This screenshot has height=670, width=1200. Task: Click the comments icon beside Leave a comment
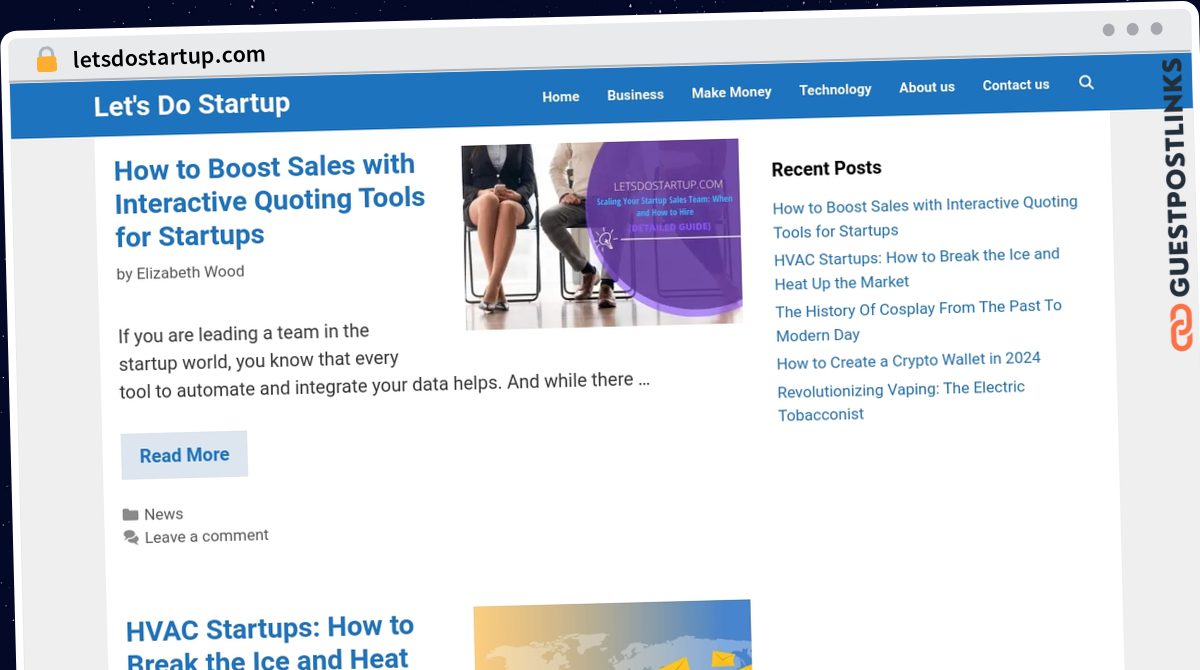(x=131, y=538)
